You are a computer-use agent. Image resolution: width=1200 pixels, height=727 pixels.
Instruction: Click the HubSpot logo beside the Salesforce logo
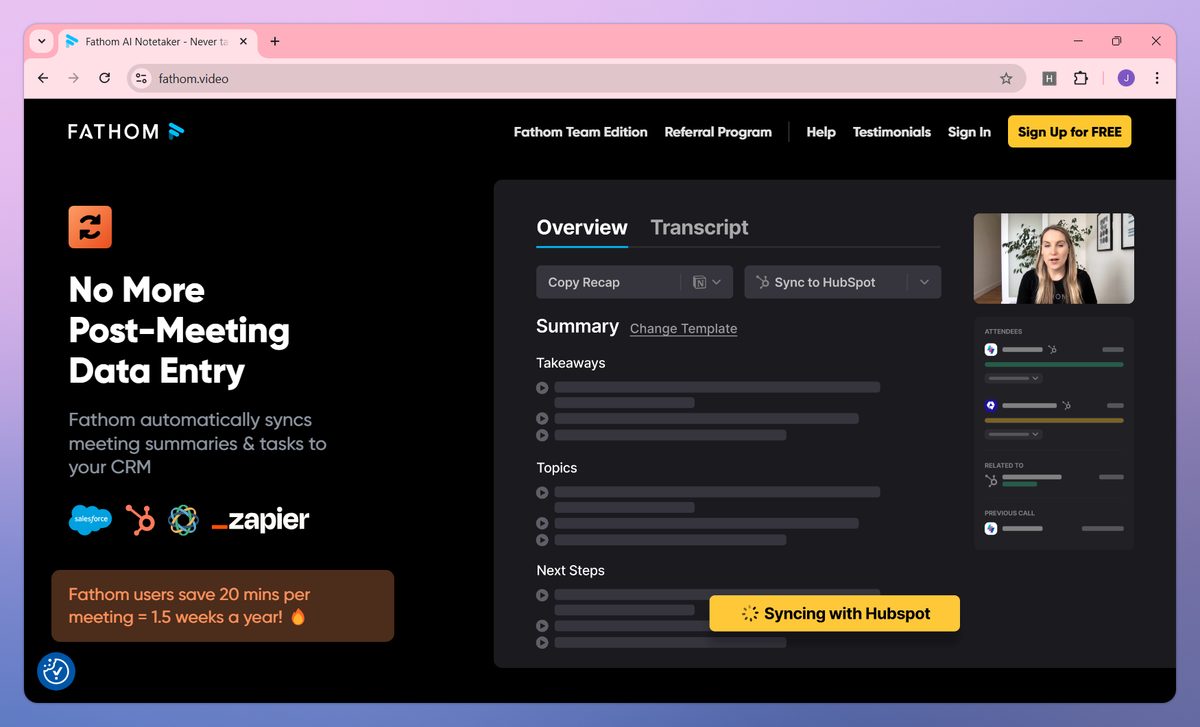point(140,519)
